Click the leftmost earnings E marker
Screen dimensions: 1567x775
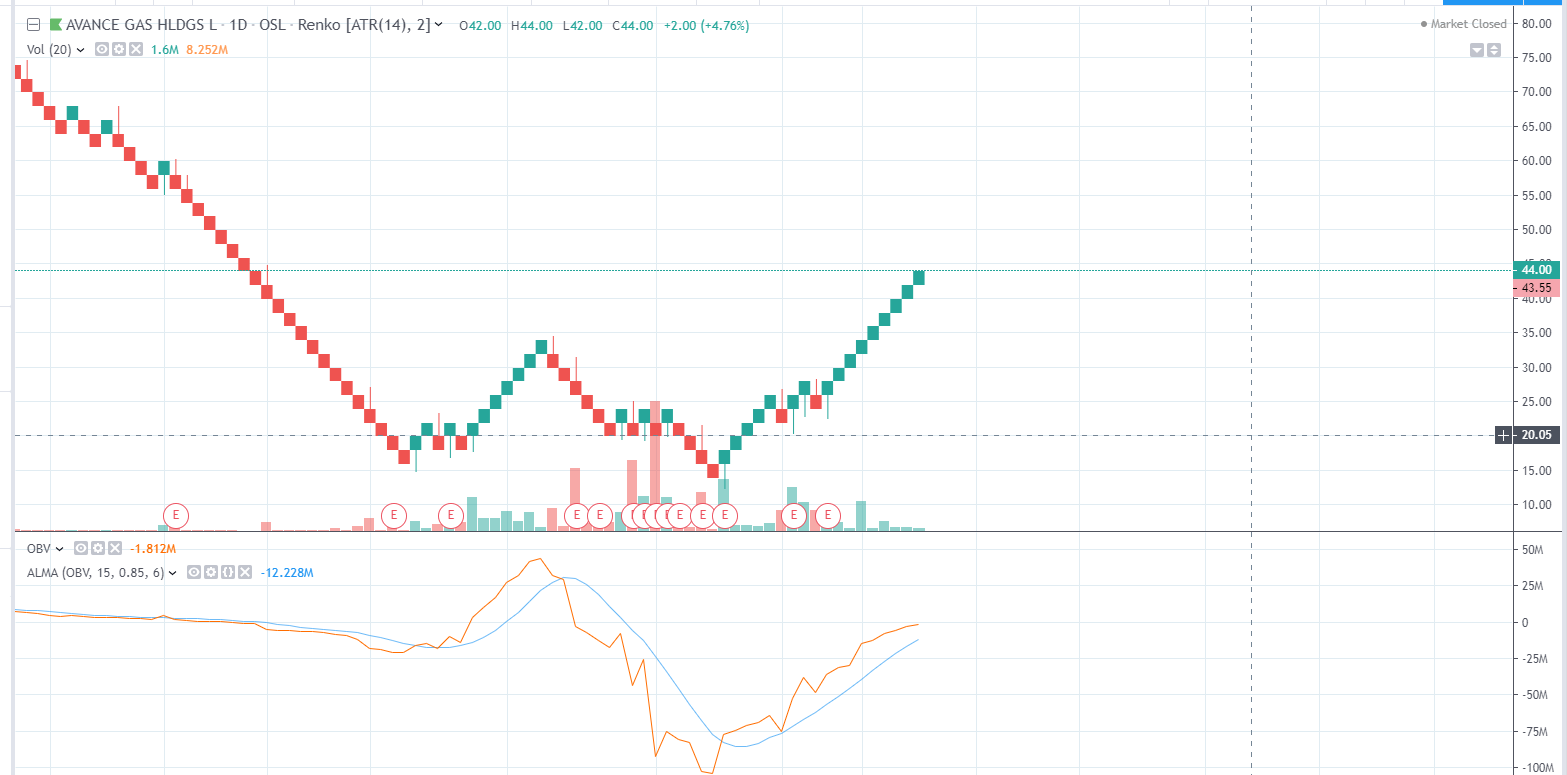click(x=176, y=515)
